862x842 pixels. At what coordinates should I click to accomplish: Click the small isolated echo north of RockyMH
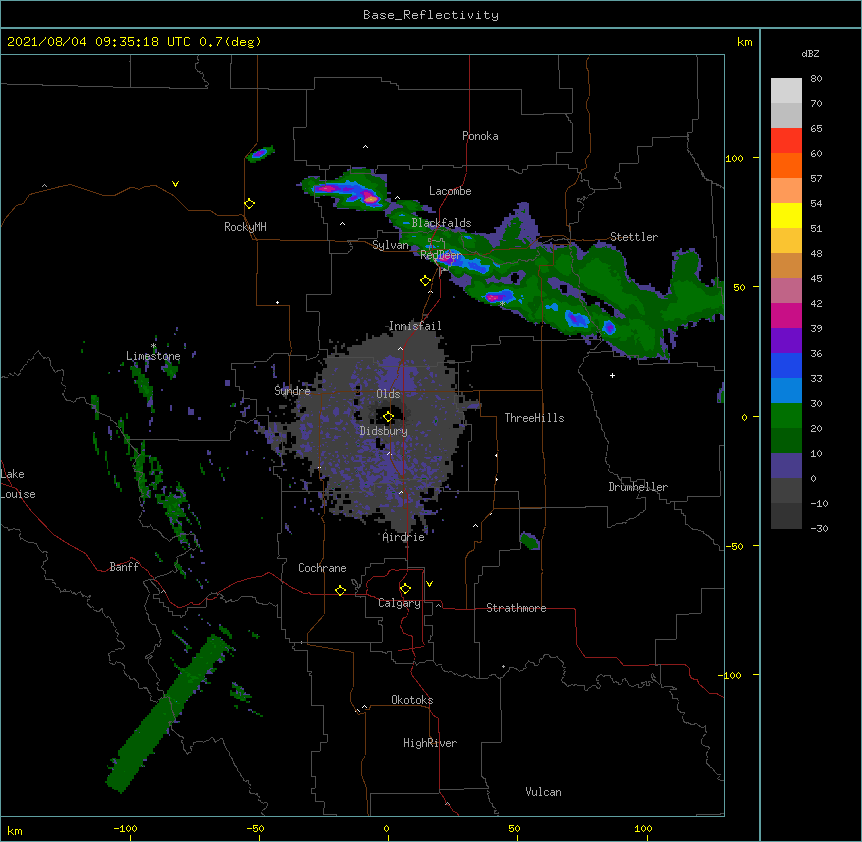point(260,153)
